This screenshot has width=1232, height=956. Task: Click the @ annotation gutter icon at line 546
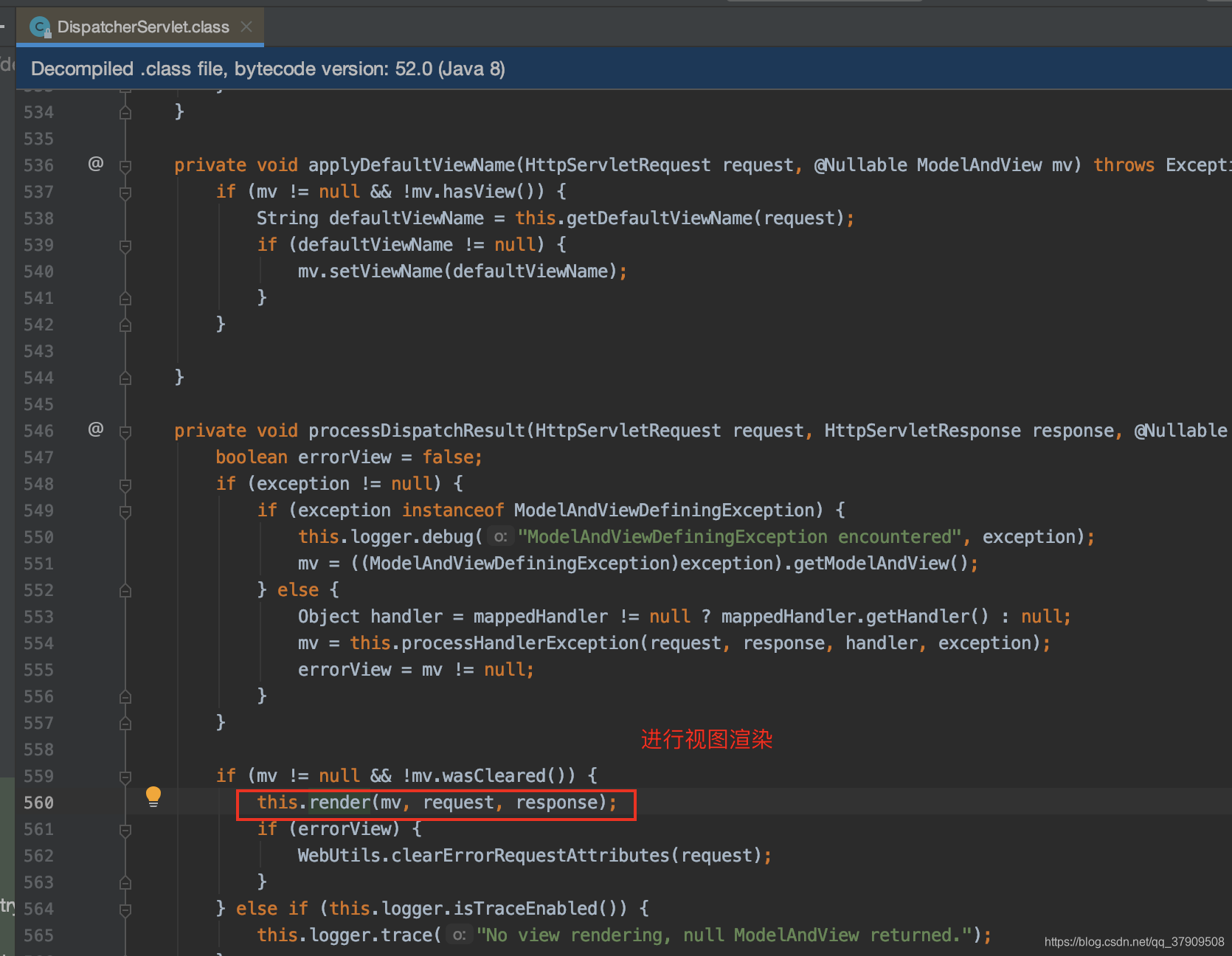pyautogui.click(x=96, y=429)
